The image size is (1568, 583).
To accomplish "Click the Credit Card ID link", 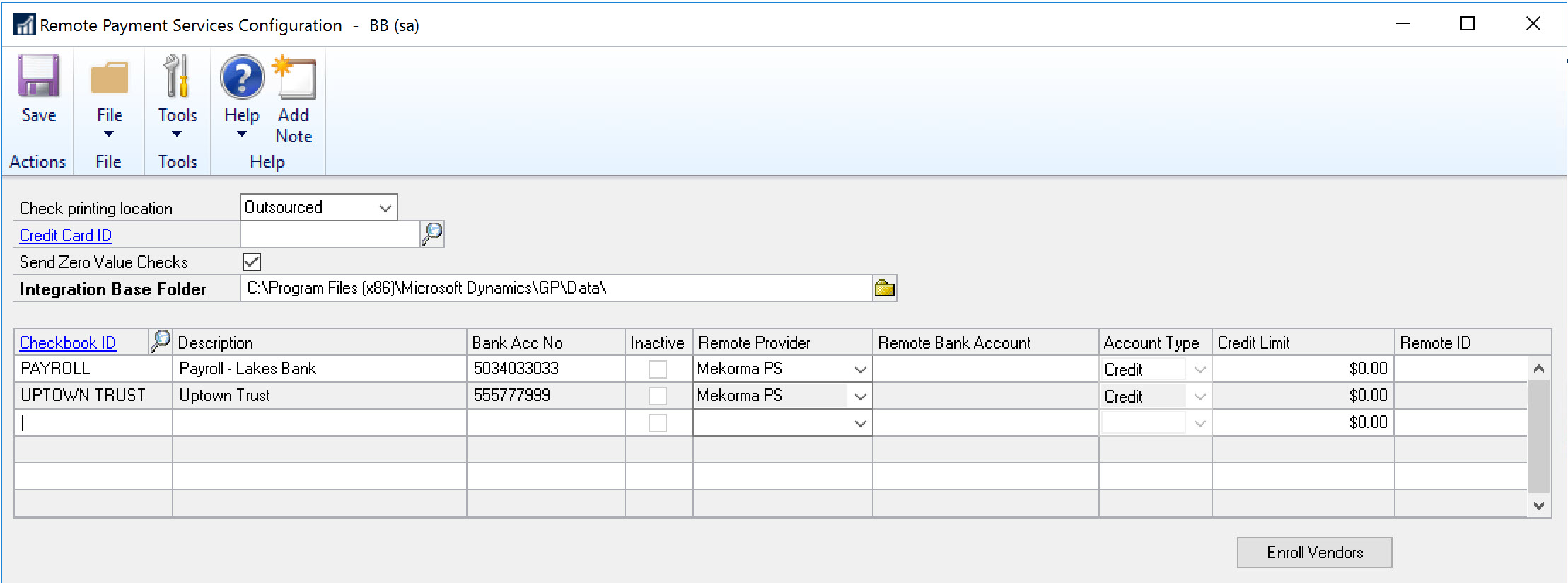I will [66, 236].
